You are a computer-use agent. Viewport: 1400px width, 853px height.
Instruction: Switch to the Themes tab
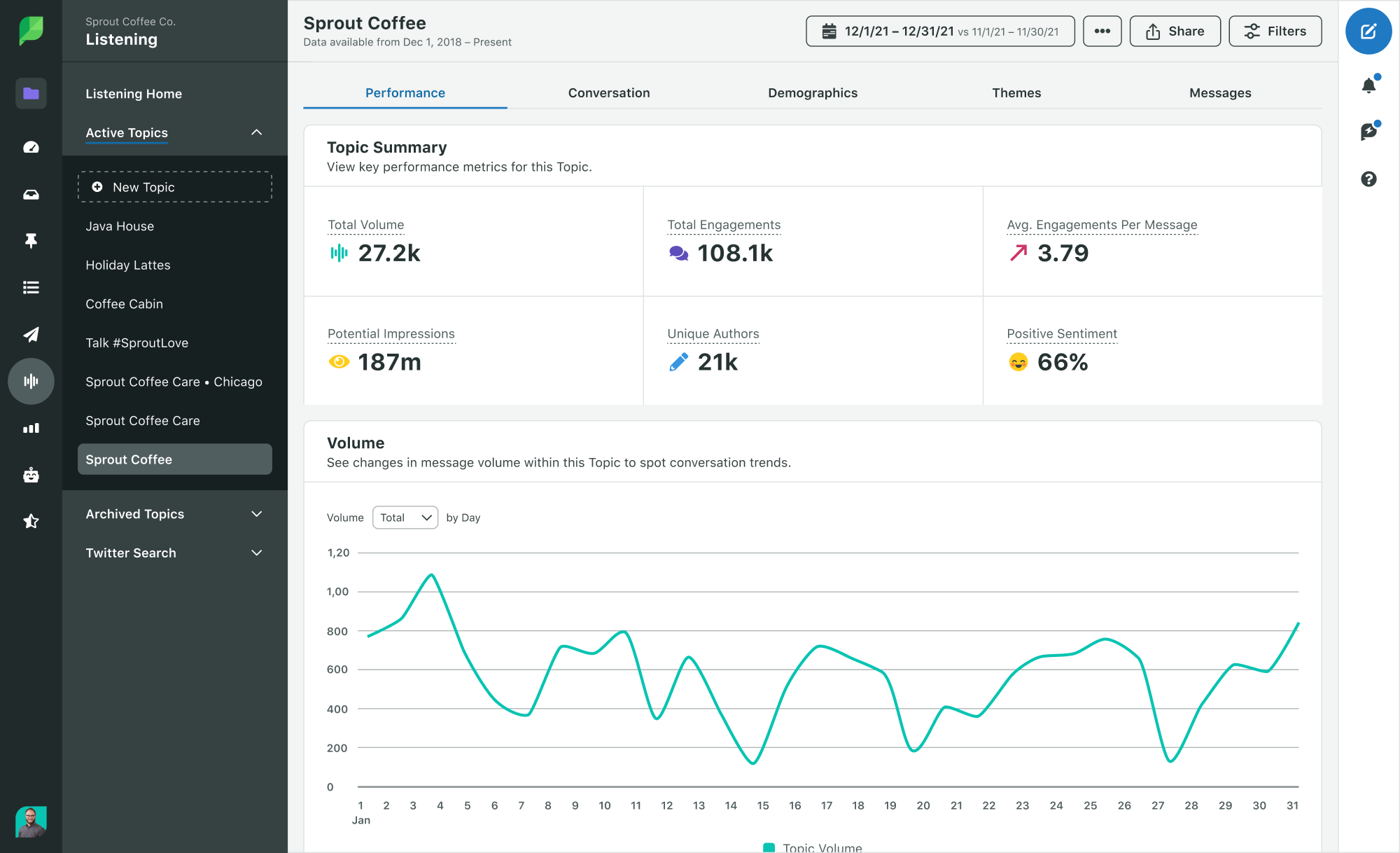(x=1016, y=92)
